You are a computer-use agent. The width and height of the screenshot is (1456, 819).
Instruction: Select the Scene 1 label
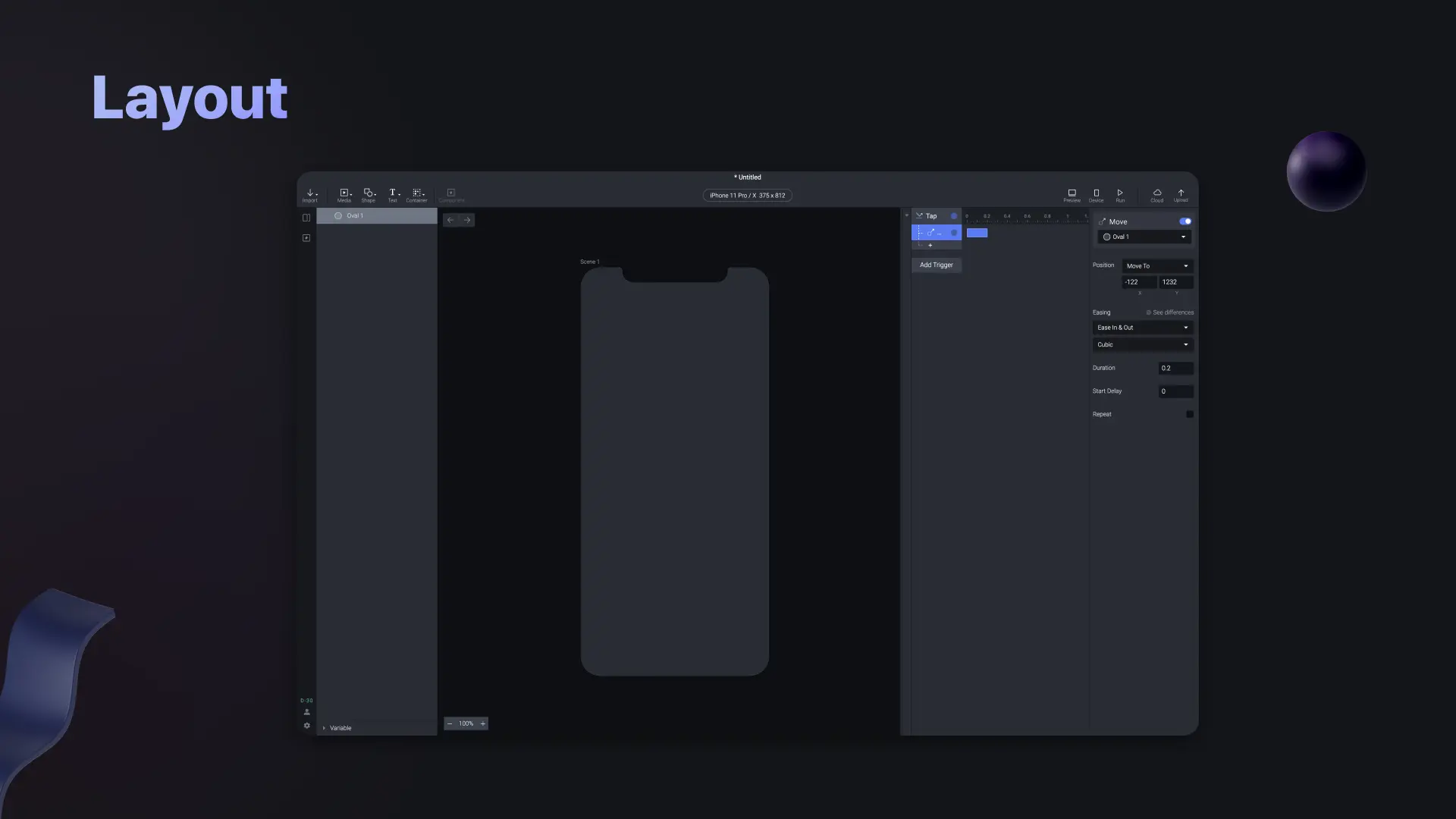click(589, 262)
